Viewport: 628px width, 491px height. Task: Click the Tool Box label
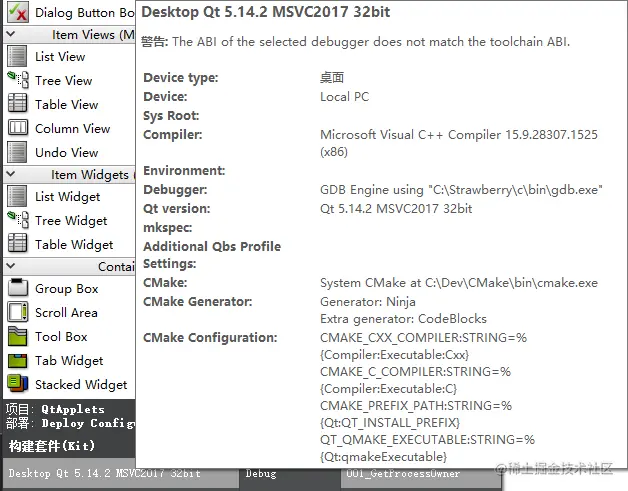pyautogui.click(x=61, y=336)
